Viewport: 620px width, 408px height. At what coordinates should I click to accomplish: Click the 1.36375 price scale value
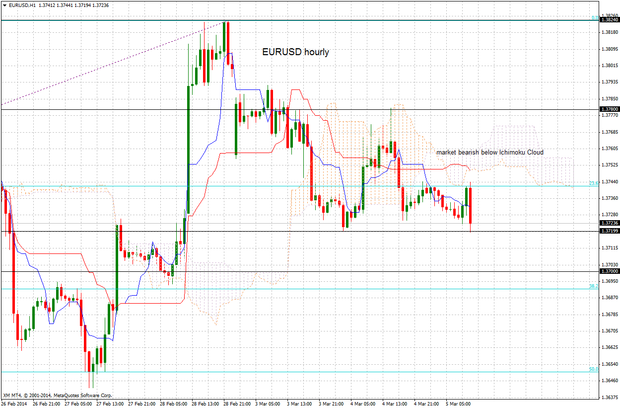[609, 397]
